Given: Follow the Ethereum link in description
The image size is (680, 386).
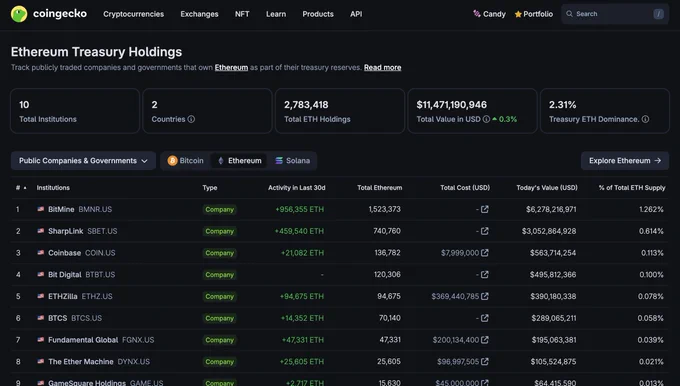Looking at the screenshot, I should [x=231, y=67].
